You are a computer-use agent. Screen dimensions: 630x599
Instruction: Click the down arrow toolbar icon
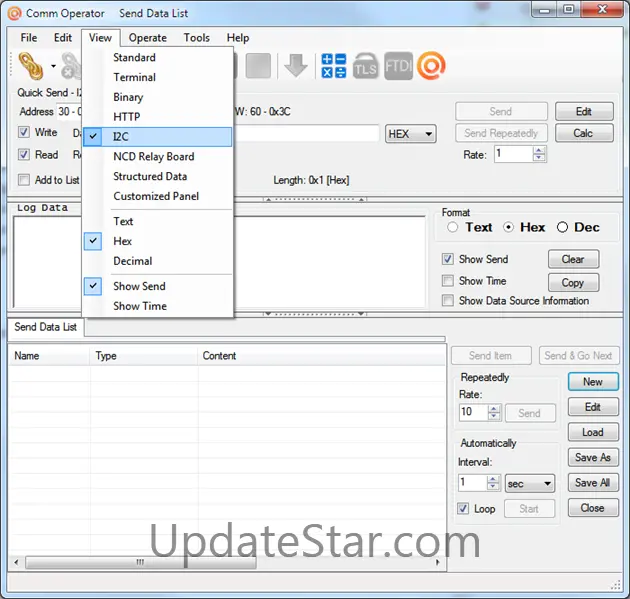[x=295, y=66]
